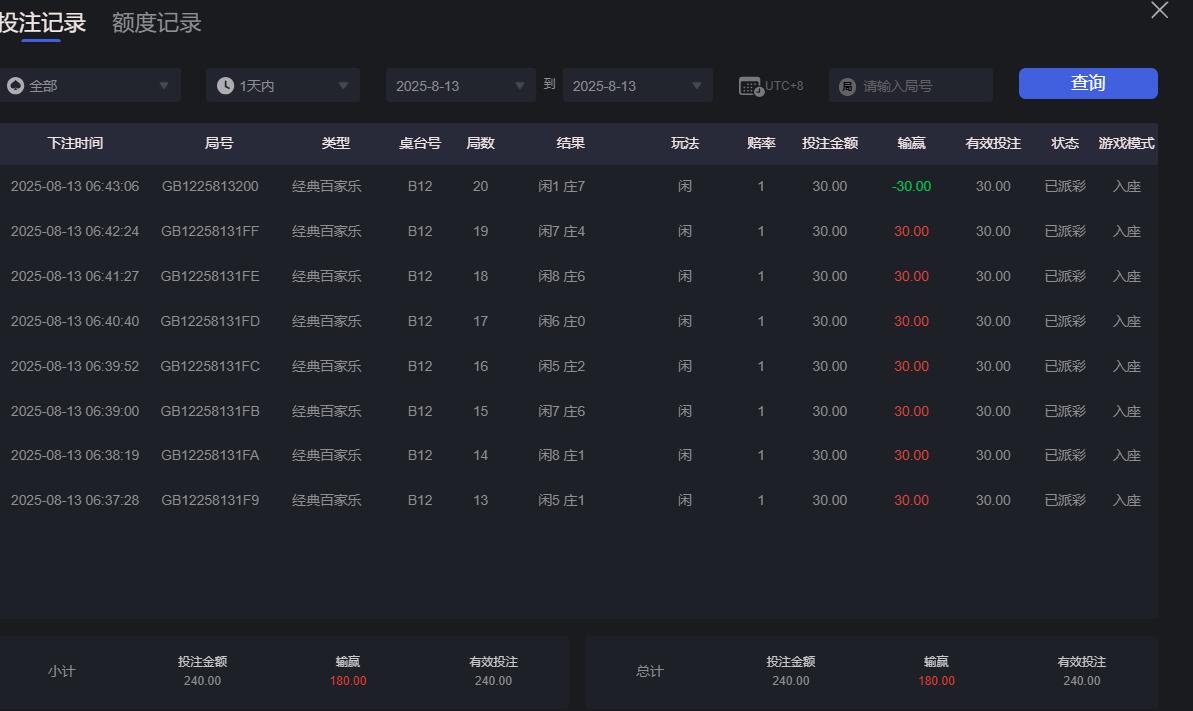Close the betting records dialog

pos(1159,11)
